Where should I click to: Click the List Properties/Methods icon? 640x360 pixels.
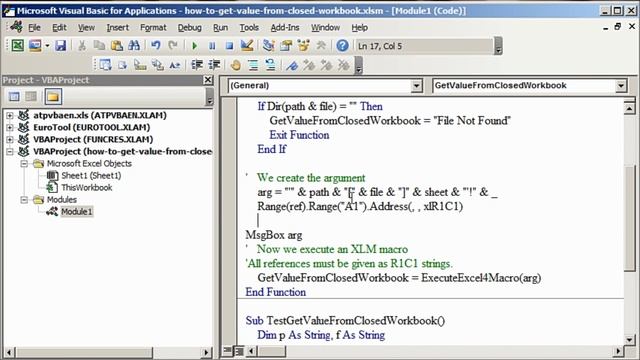[105, 64]
